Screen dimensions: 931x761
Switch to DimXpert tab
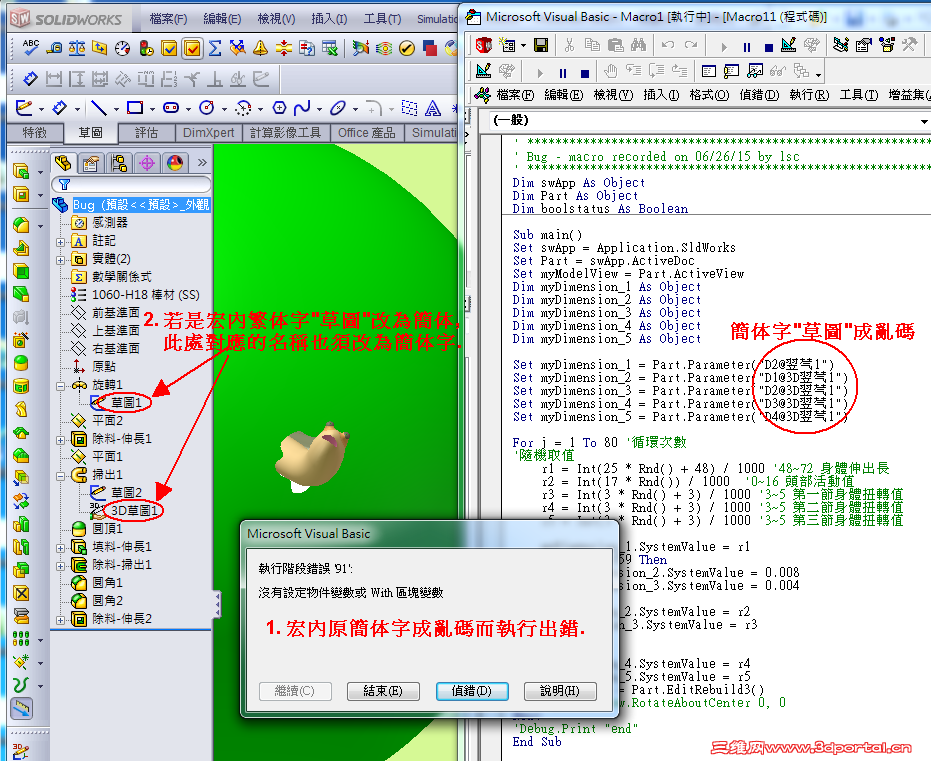208,133
